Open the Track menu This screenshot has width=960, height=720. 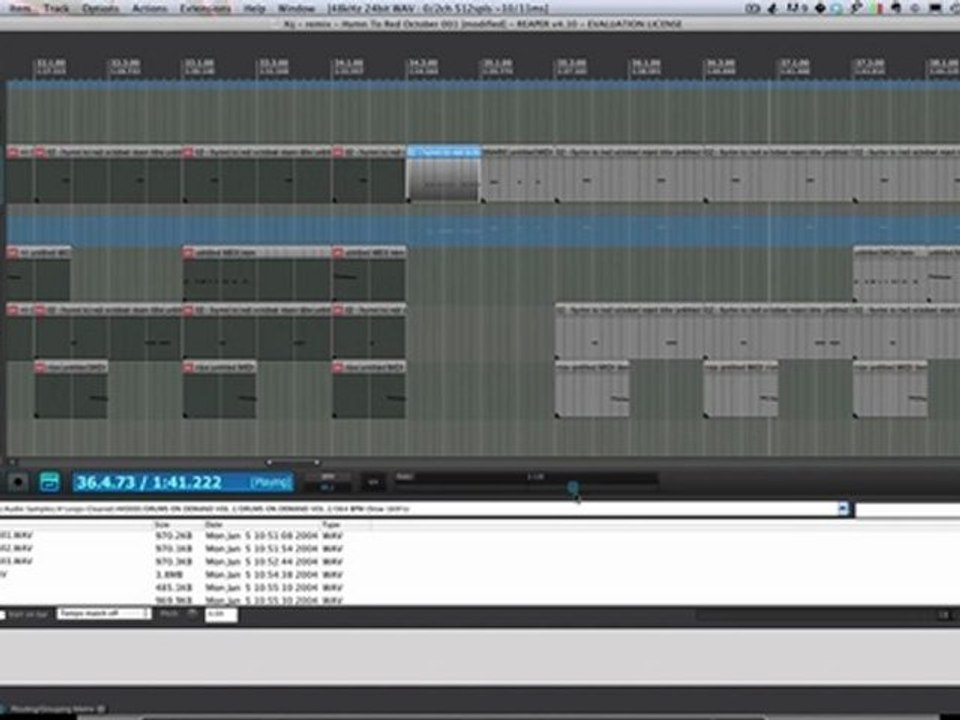pyautogui.click(x=56, y=9)
